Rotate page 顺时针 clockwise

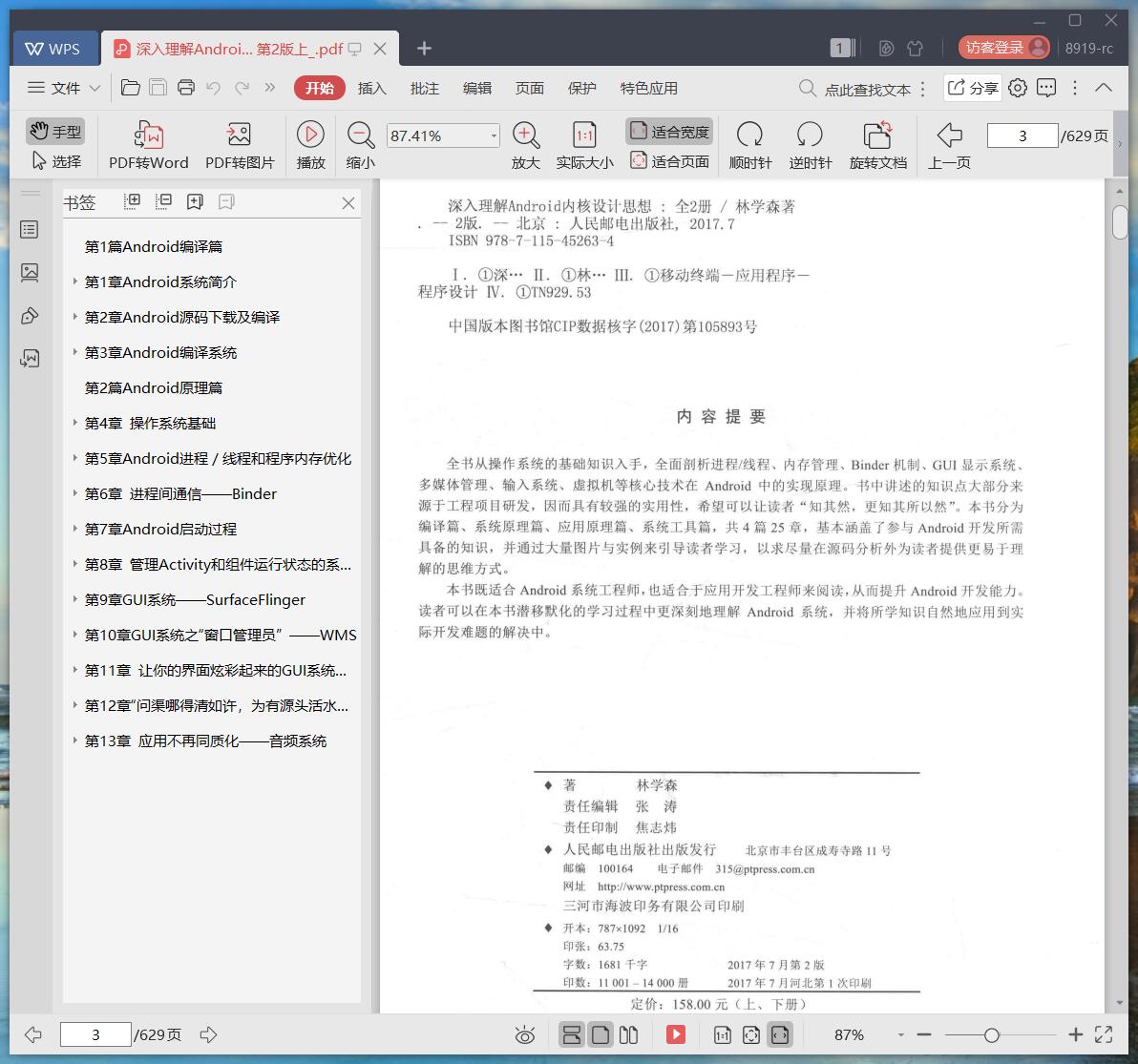point(749,146)
